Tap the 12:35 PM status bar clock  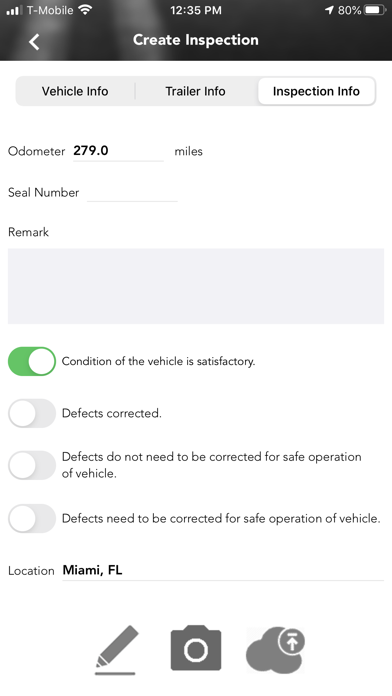196,10
